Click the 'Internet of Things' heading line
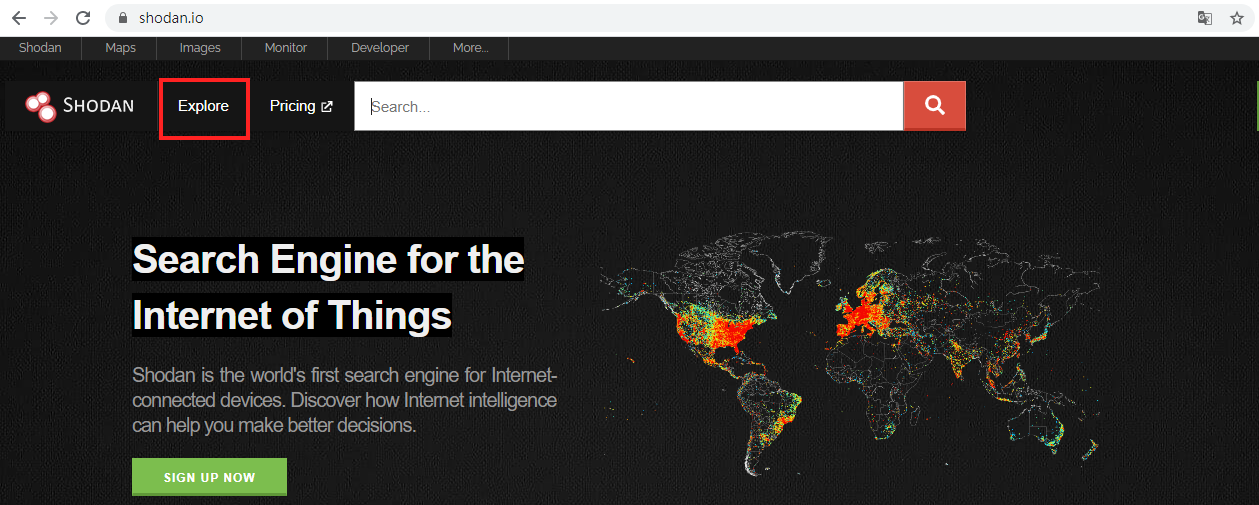 tap(292, 315)
